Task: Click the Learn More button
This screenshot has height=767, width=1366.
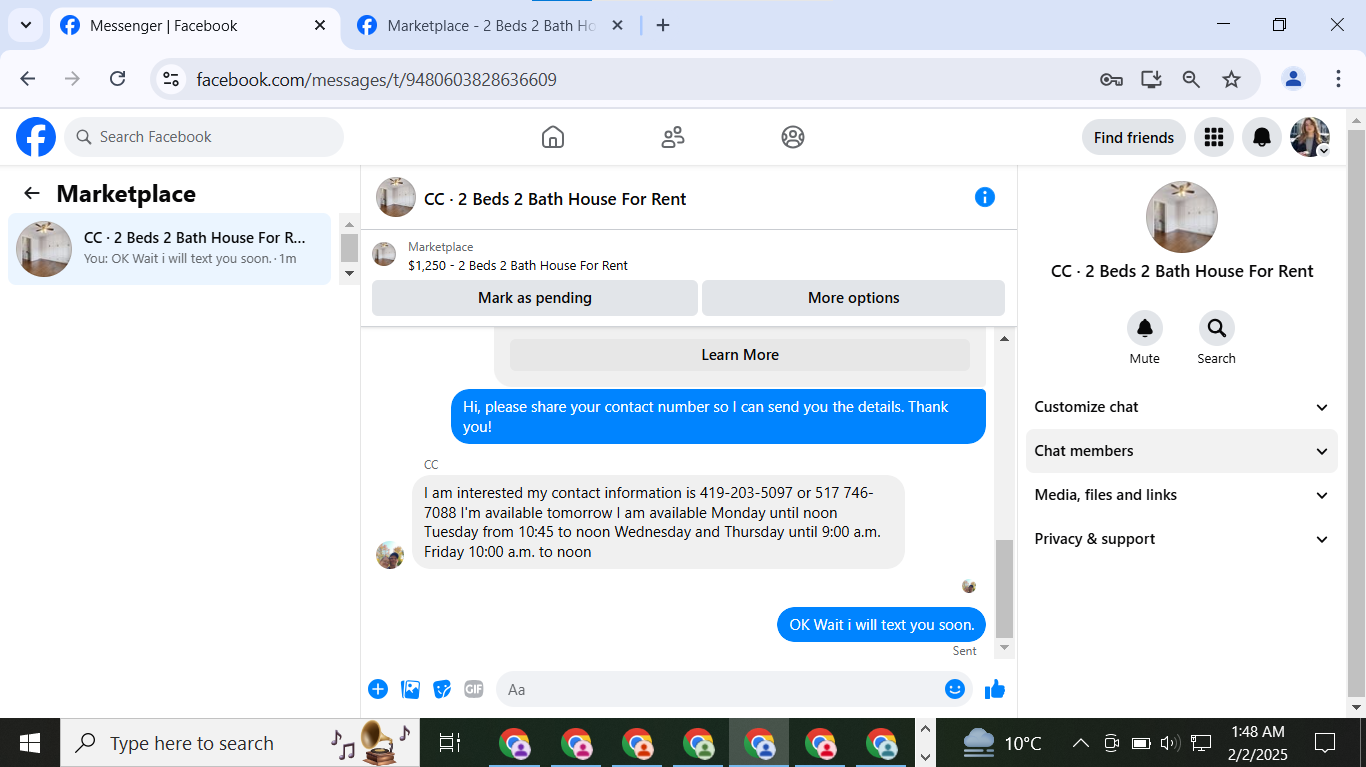Action: point(740,355)
